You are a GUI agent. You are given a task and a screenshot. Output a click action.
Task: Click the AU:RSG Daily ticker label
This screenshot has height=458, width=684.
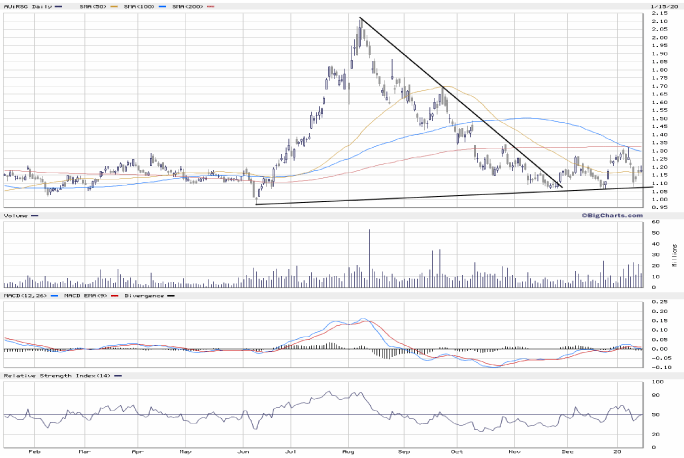pos(24,6)
